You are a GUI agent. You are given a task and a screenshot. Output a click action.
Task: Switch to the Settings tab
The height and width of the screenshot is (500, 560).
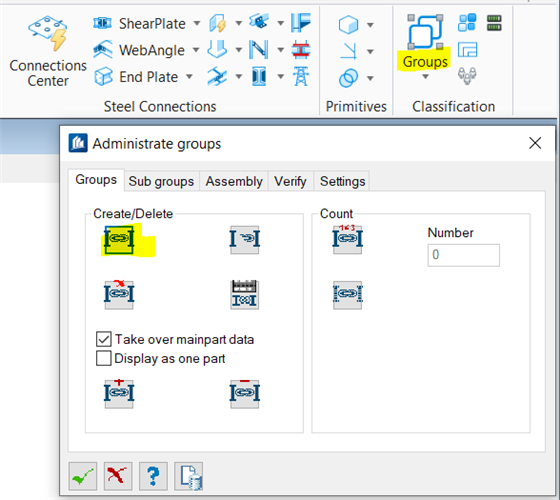coord(342,181)
